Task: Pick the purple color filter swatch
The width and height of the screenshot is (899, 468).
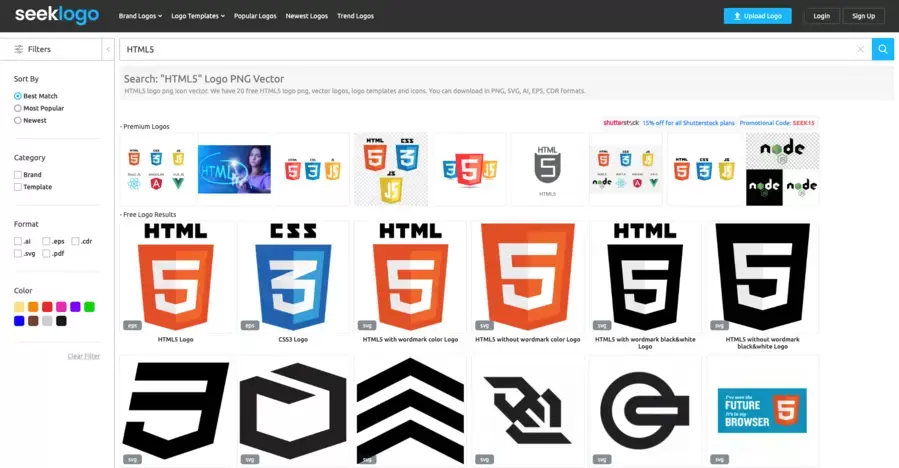Action: pyautogui.click(x=75, y=307)
